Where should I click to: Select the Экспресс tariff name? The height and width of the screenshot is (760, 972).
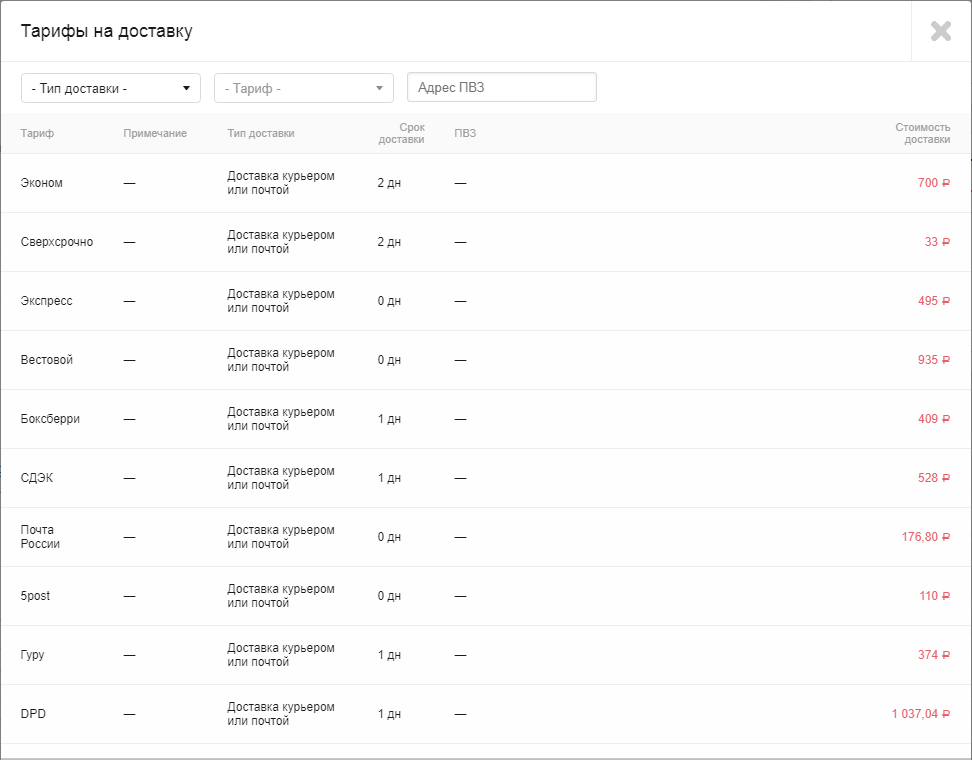click(46, 301)
